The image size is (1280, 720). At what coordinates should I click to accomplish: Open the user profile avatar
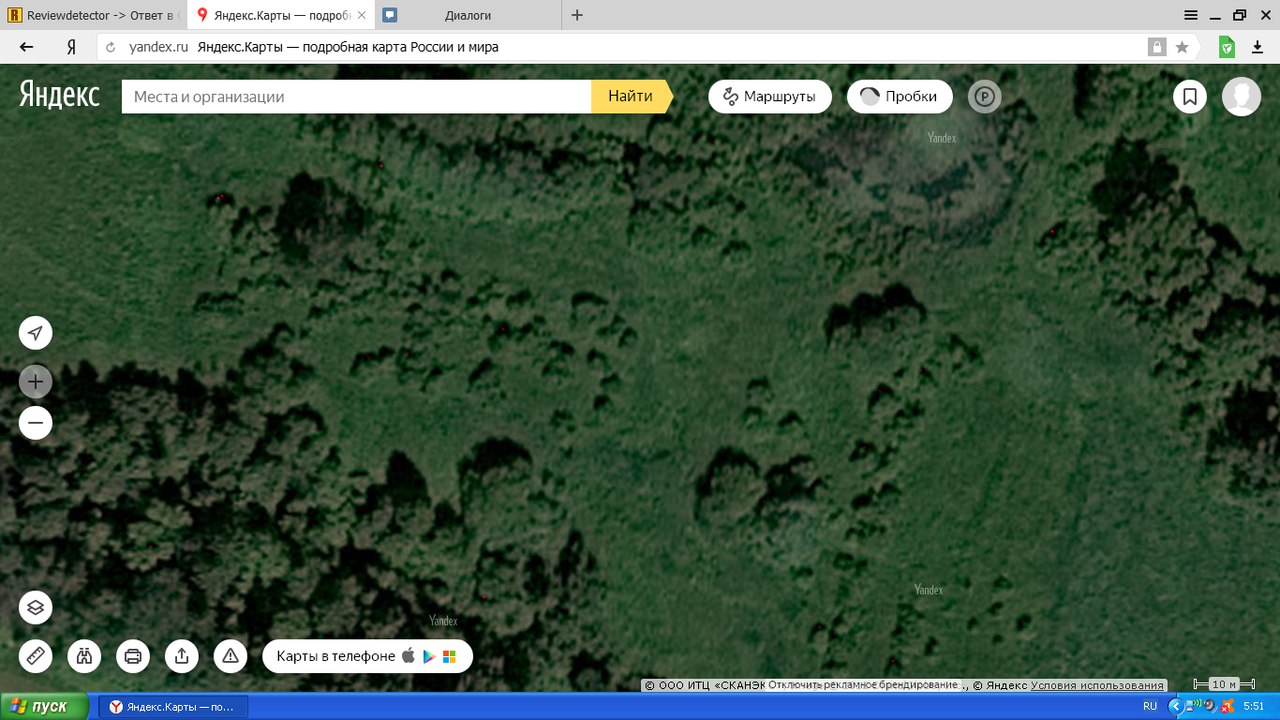click(1241, 97)
